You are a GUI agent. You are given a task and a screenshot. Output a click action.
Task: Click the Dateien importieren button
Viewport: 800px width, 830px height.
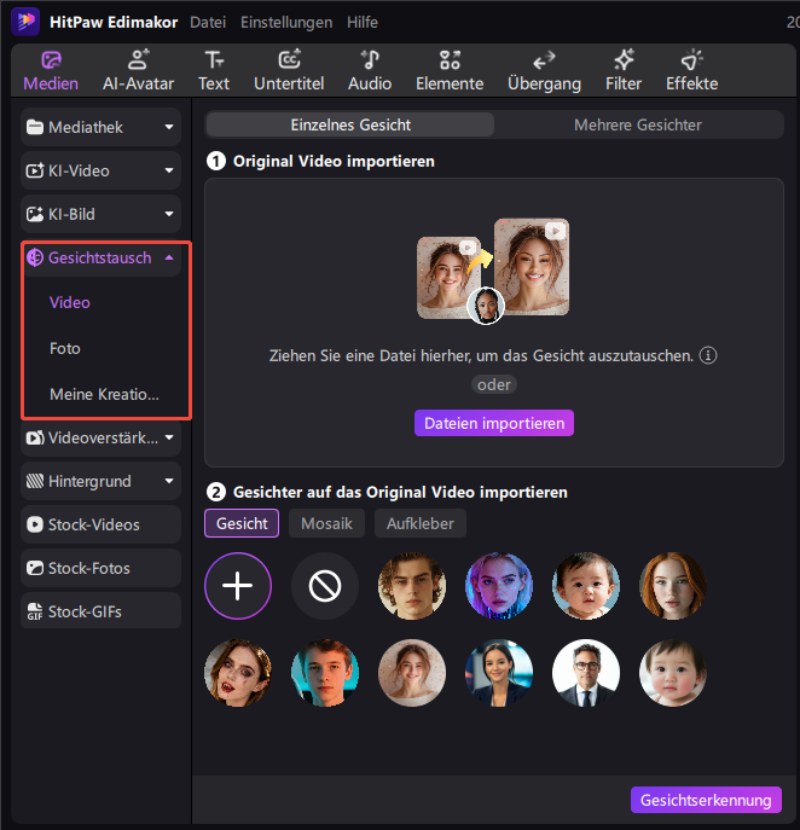click(x=494, y=423)
